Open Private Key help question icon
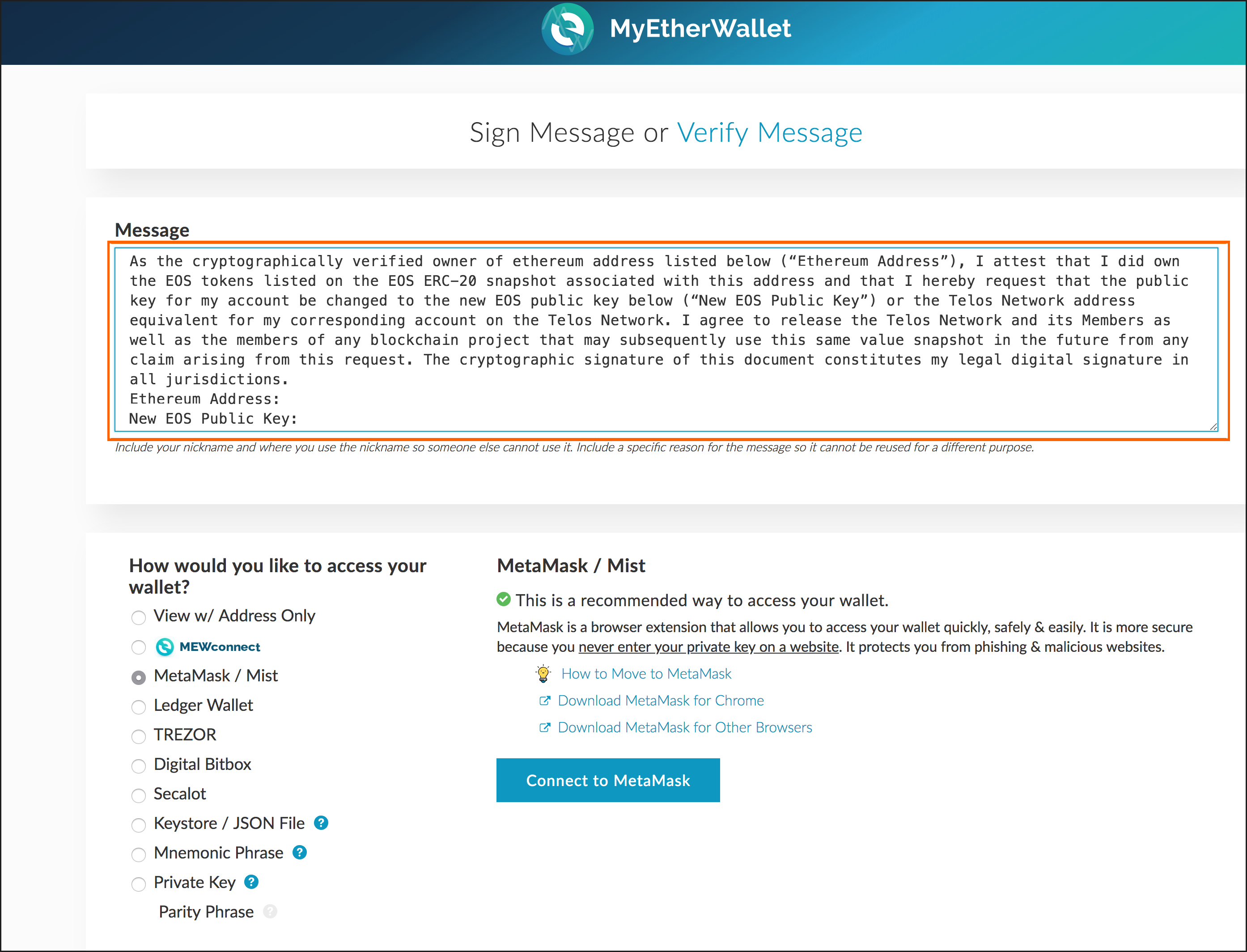This screenshot has width=1247, height=952. point(251,882)
